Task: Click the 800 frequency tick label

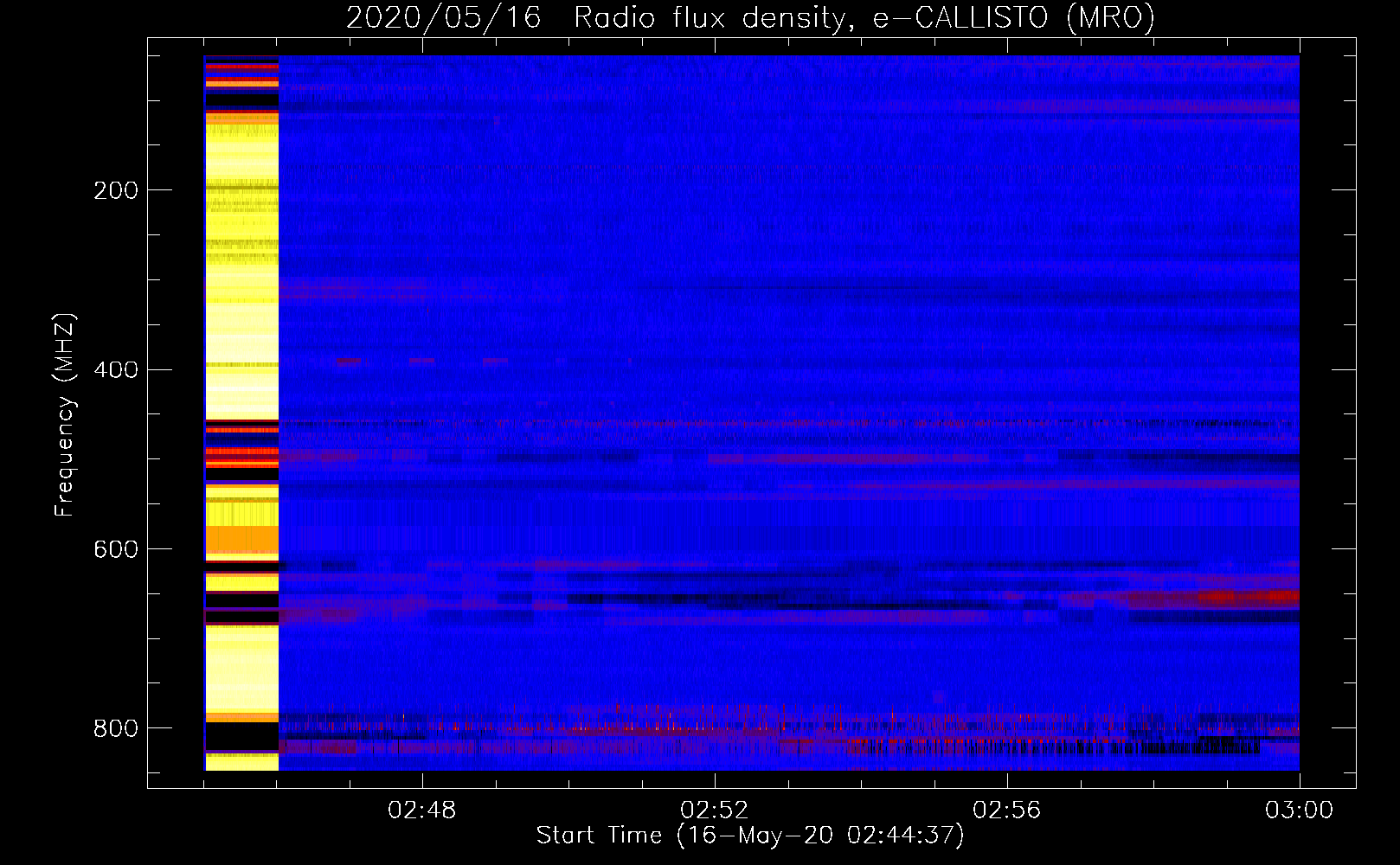Action: (116, 728)
